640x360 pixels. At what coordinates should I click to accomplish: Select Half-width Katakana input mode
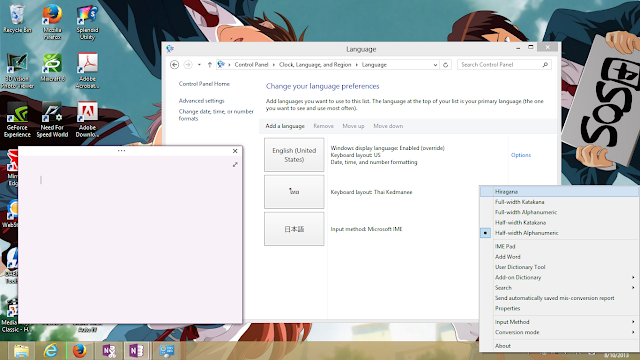(x=559, y=222)
